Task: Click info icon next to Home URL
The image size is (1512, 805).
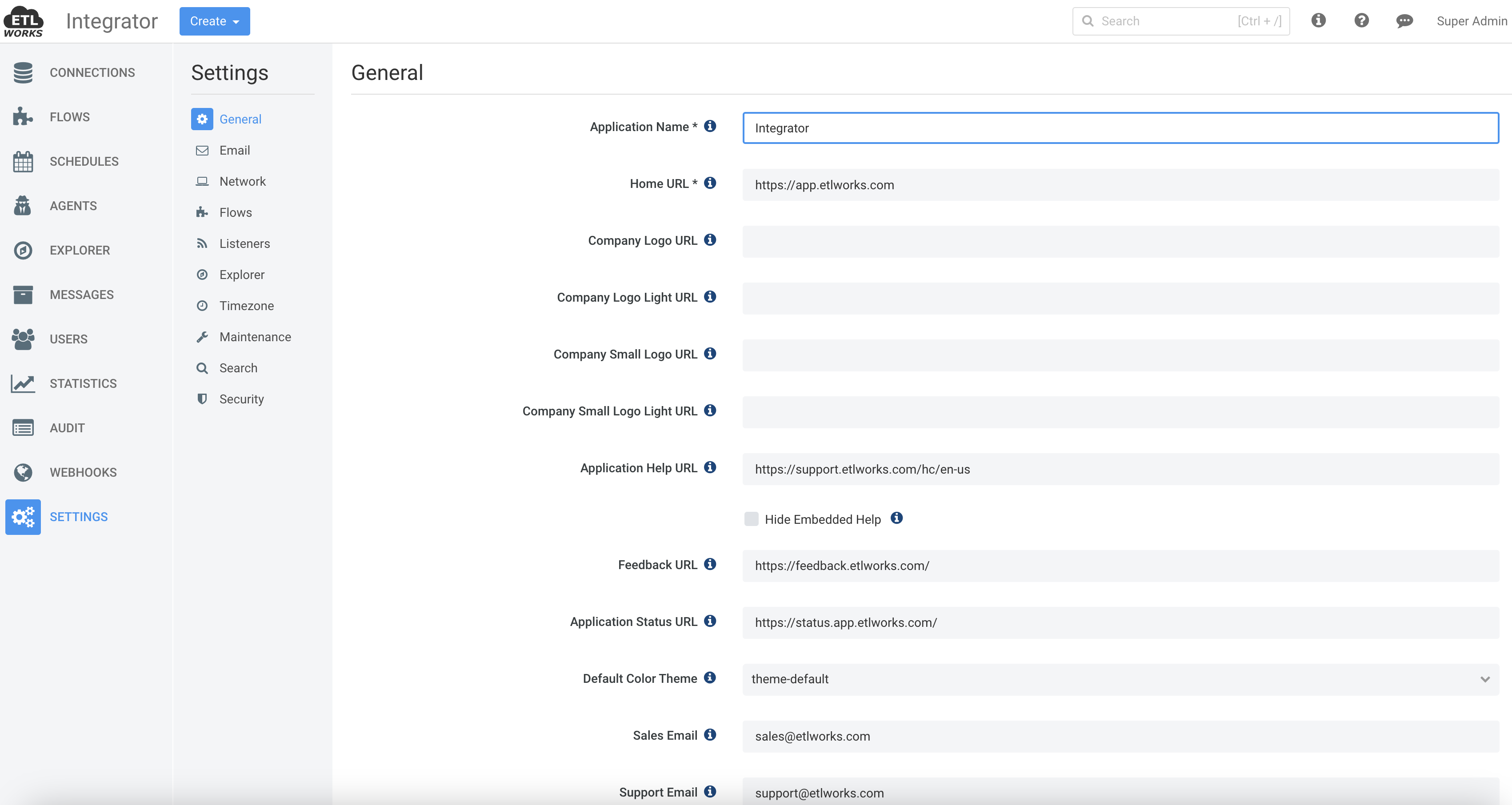Action: click(x=710, y=183)
